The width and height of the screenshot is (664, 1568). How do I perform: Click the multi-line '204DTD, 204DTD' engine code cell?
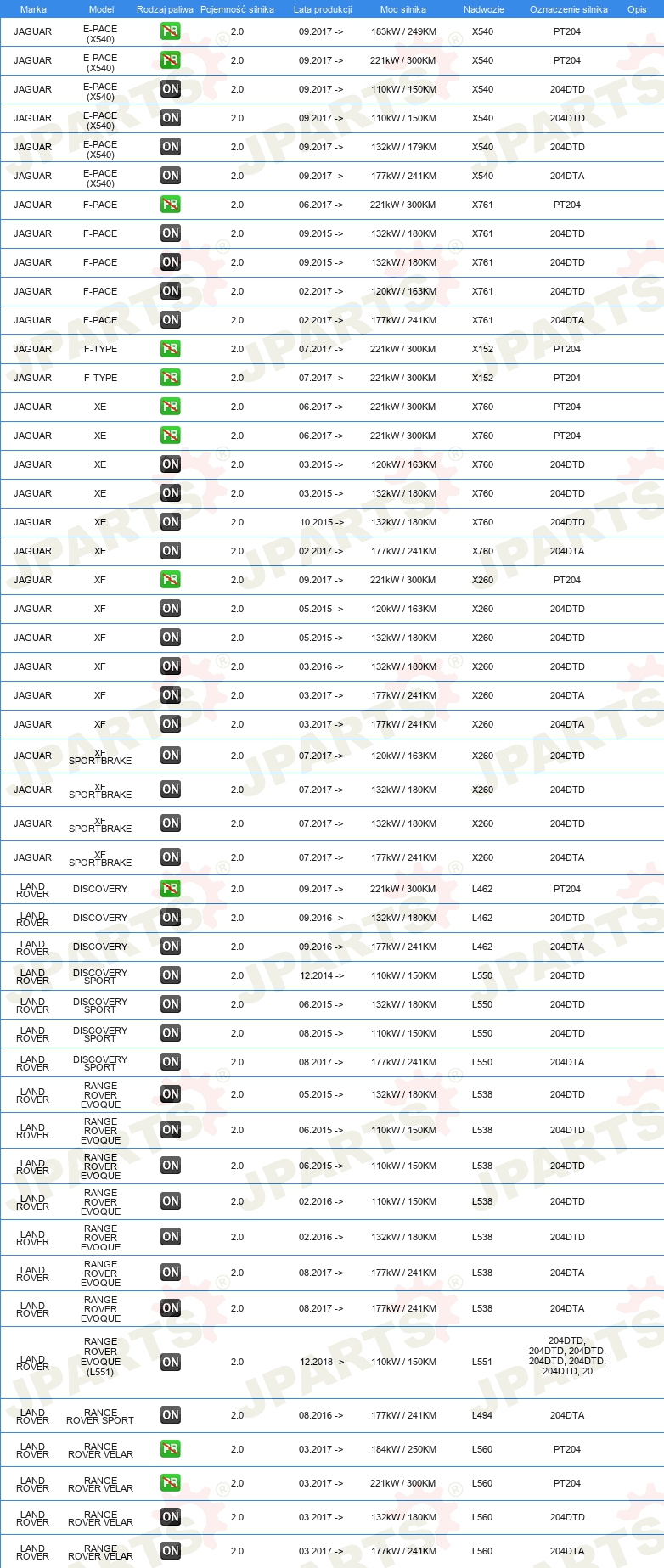point(567,1356)
